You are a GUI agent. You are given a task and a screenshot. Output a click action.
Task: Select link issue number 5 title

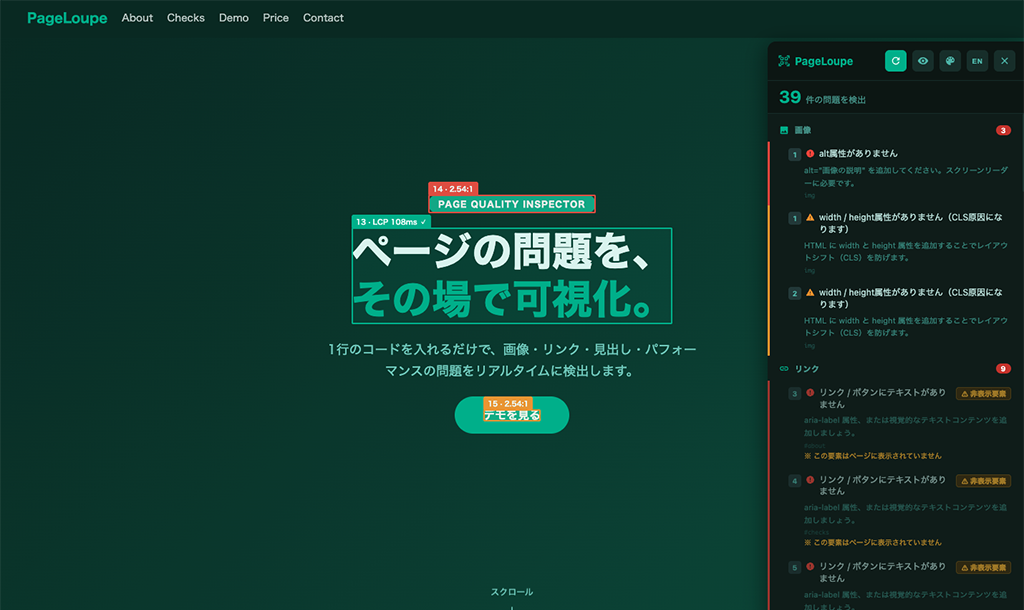point(882,572)
